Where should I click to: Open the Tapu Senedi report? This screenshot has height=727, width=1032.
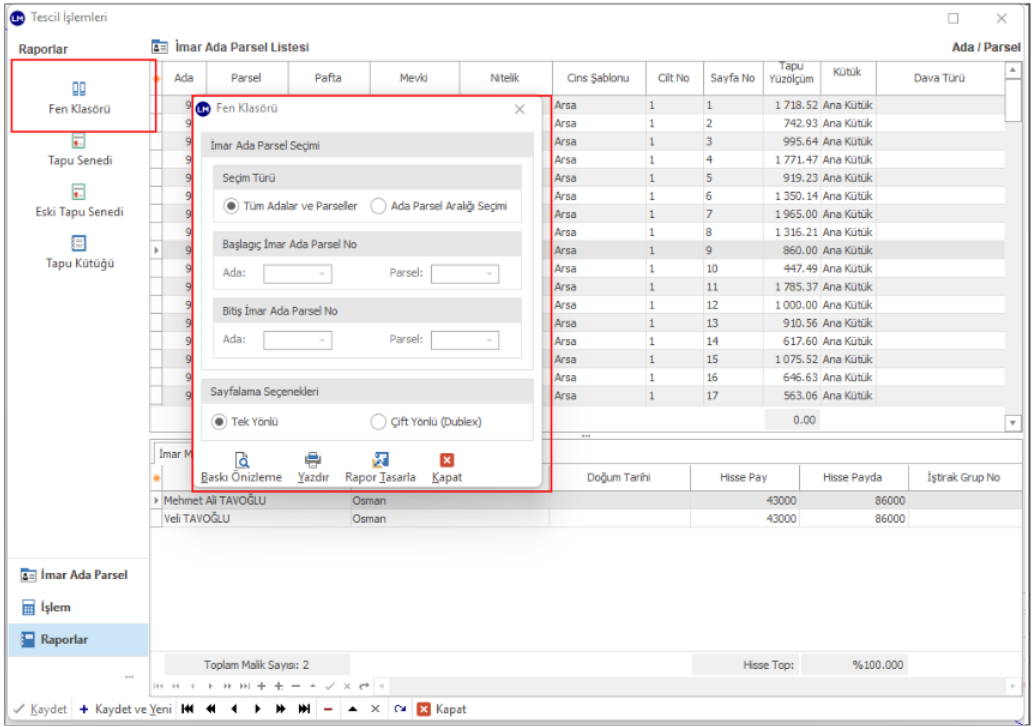coord(79,142)
